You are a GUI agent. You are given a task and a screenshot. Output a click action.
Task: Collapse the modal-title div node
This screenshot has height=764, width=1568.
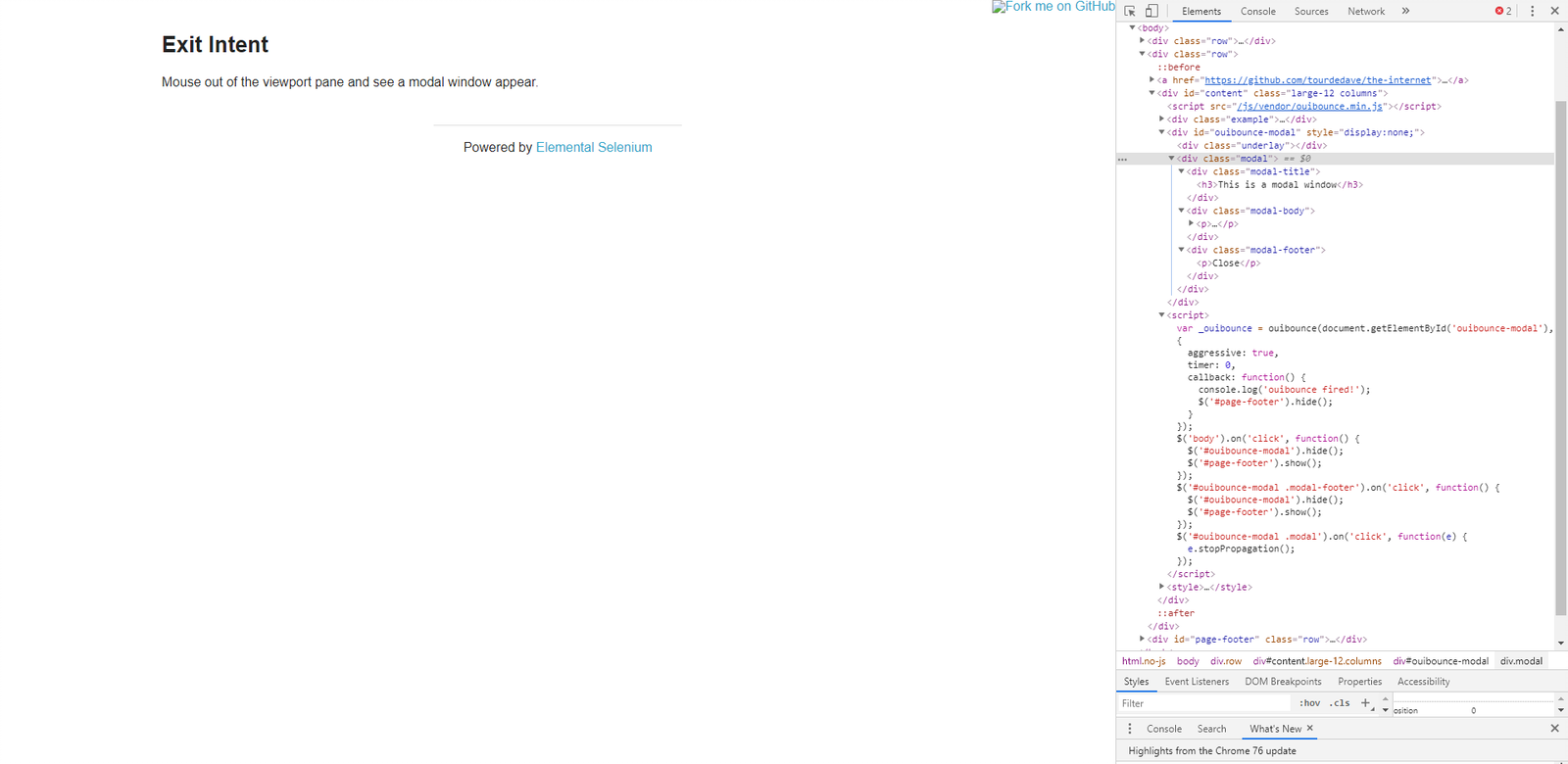click(1181, 171)
